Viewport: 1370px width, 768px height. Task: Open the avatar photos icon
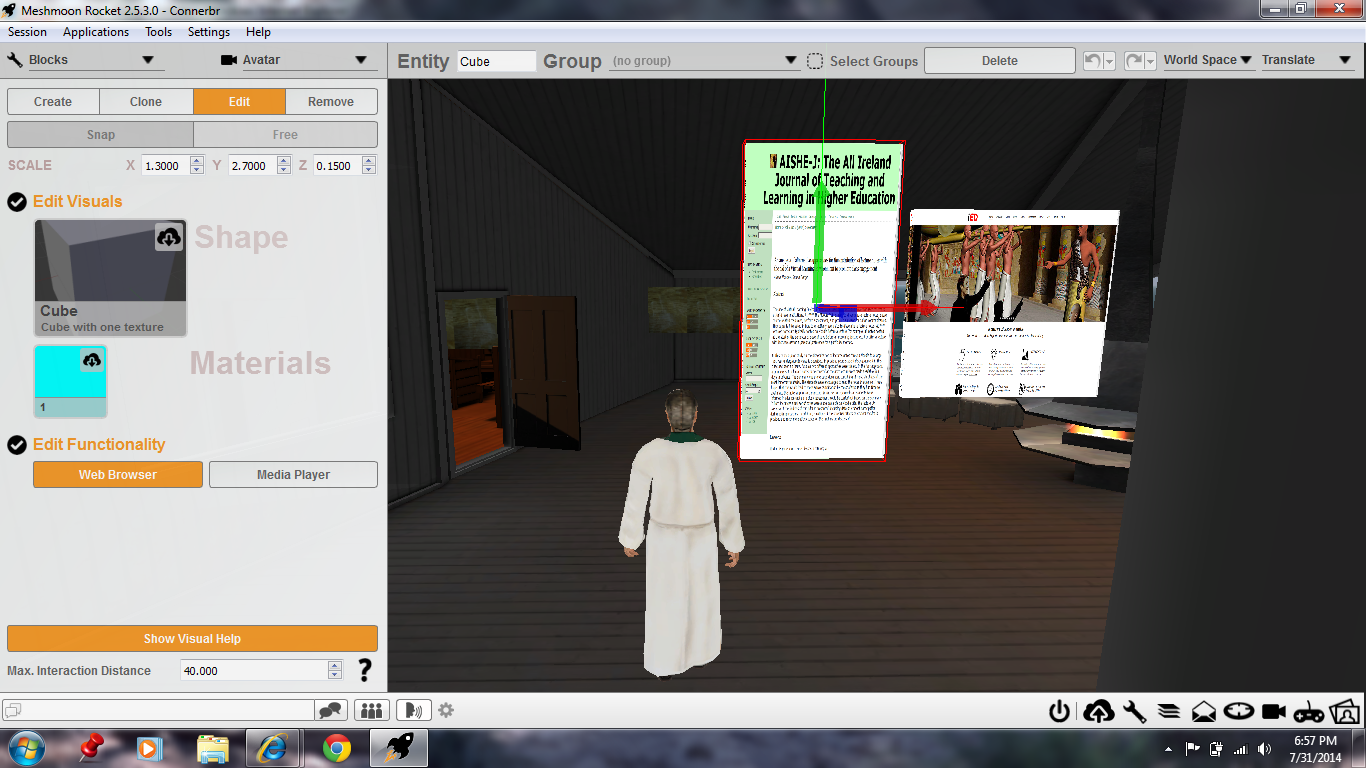1346,712
